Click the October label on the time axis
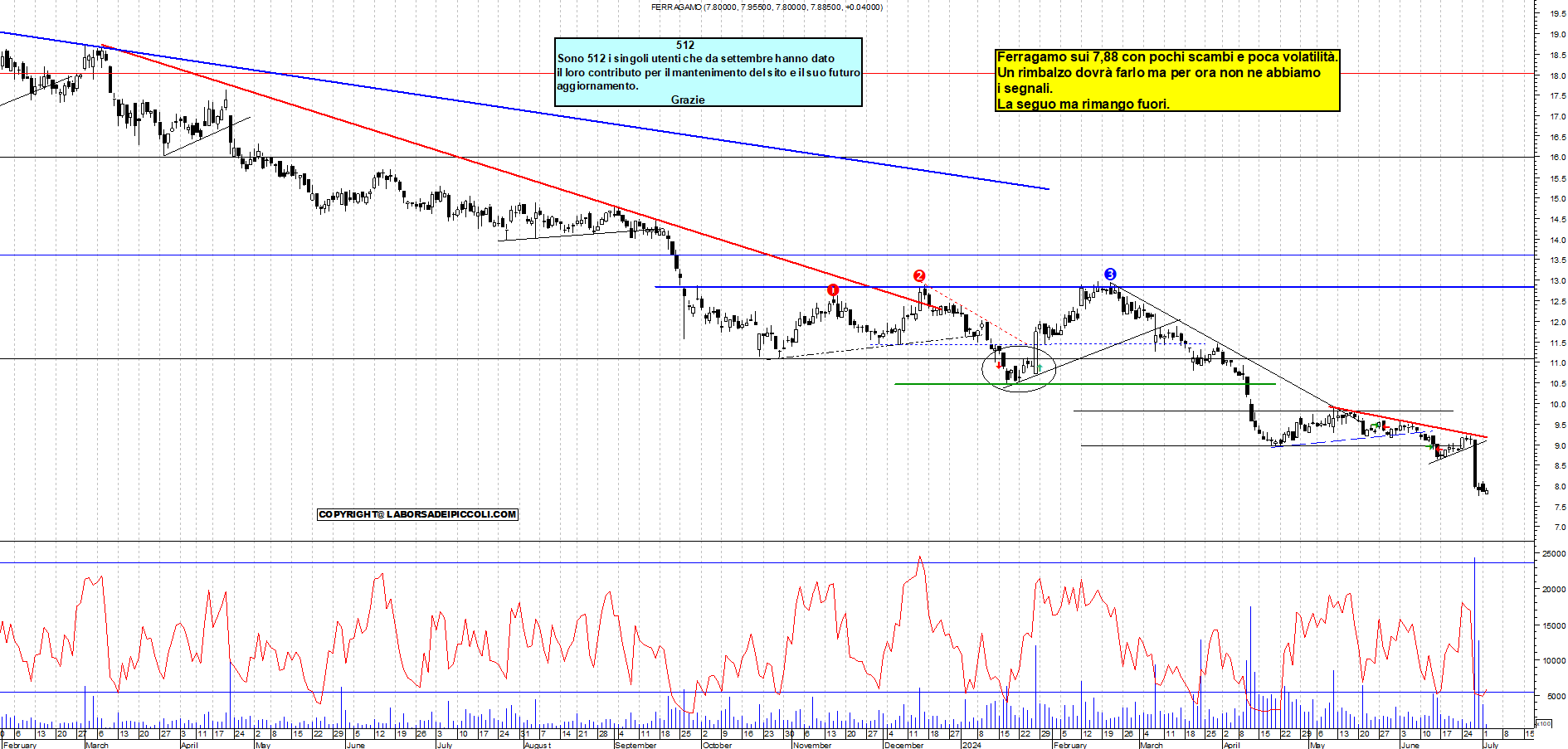 [x=717, y=745]
